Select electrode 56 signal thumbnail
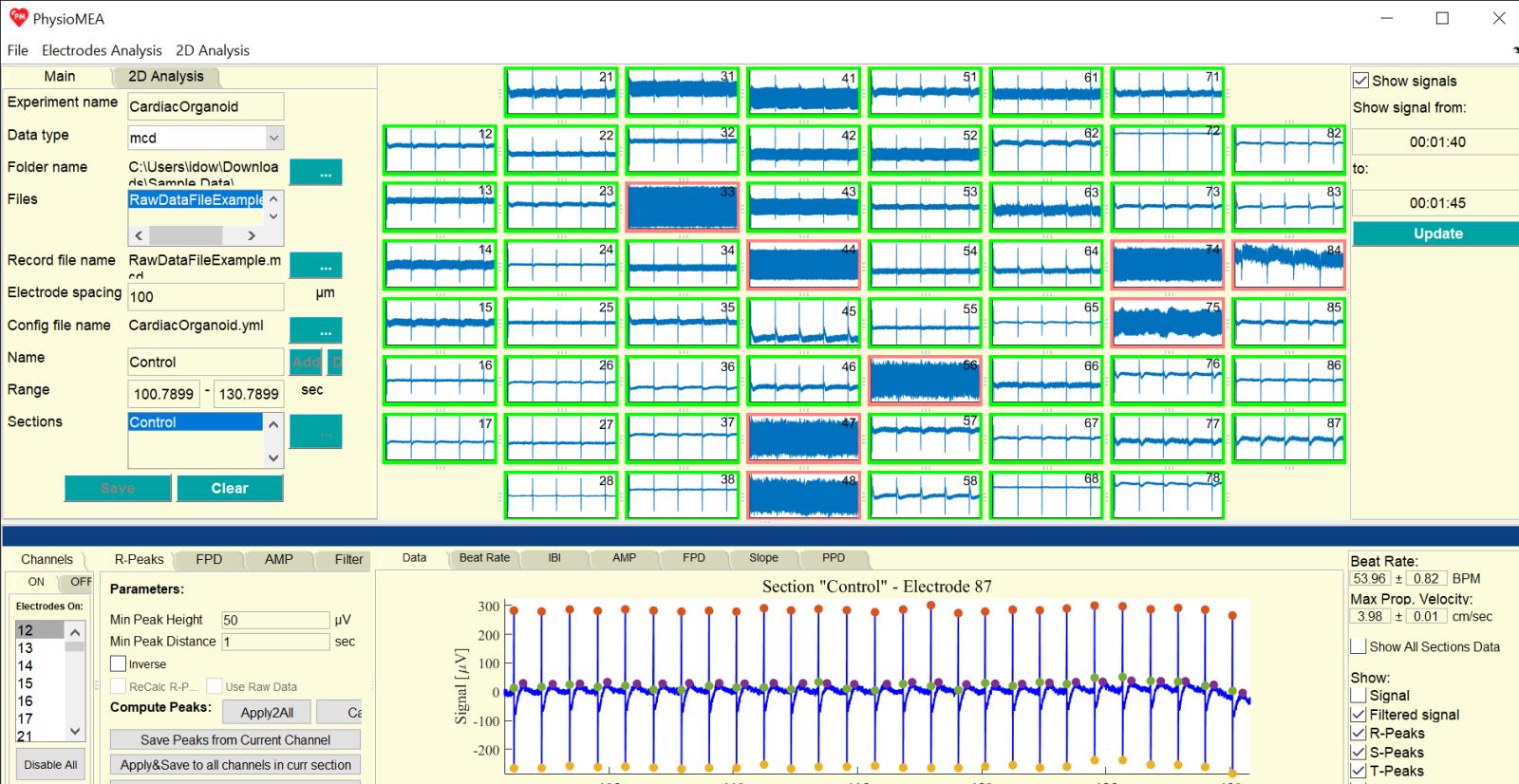Viewport: 1519px width, 784px height. [x=925, y=381]
